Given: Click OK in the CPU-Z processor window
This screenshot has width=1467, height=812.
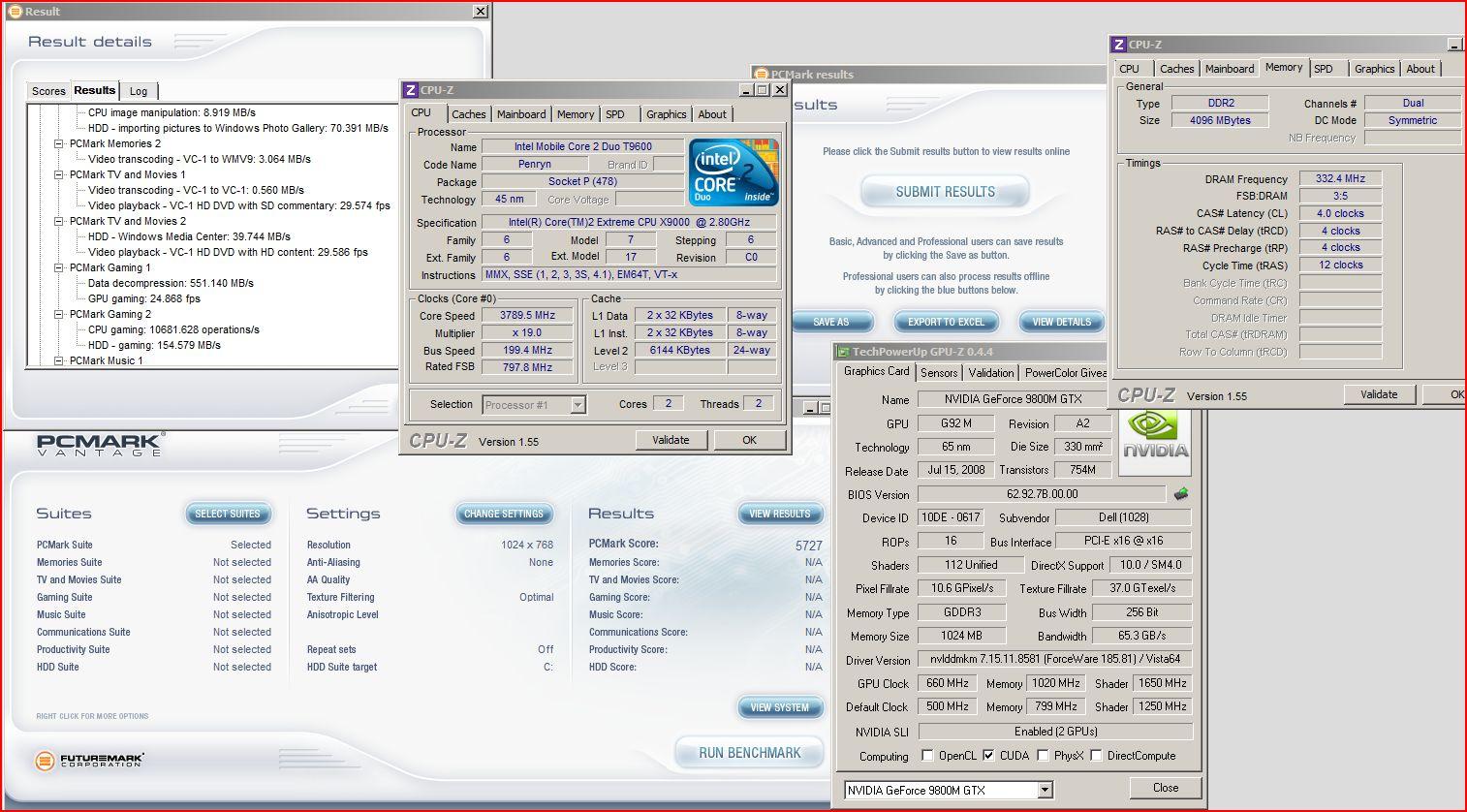Looking at the screenshot, I should pos(749,440).
